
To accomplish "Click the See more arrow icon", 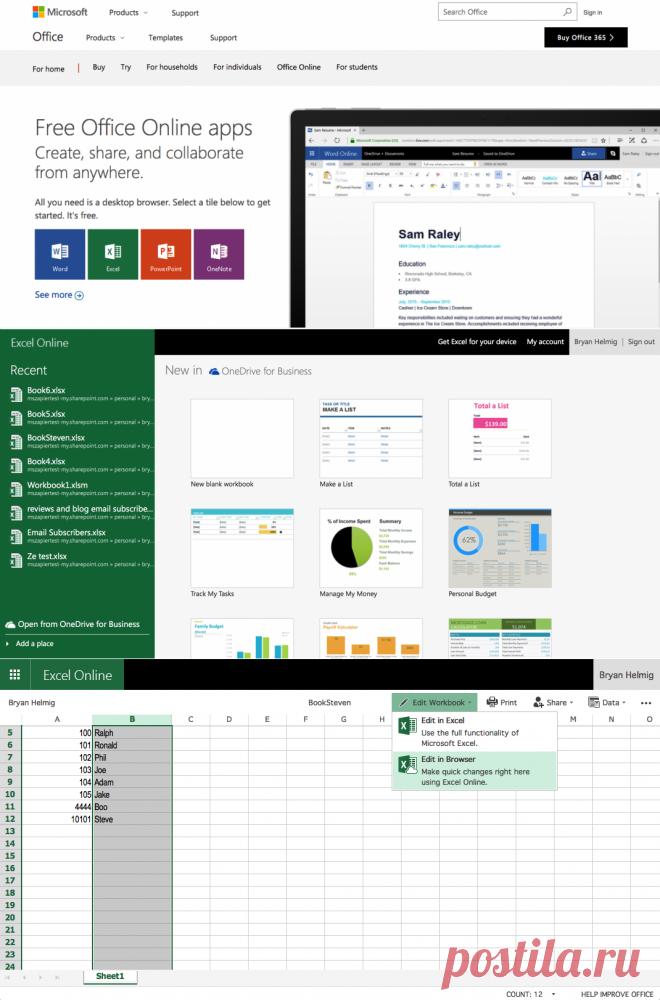I will [79, 295].
